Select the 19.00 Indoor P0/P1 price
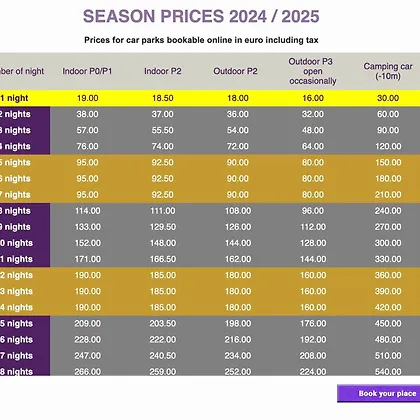 tap(88, 98)
